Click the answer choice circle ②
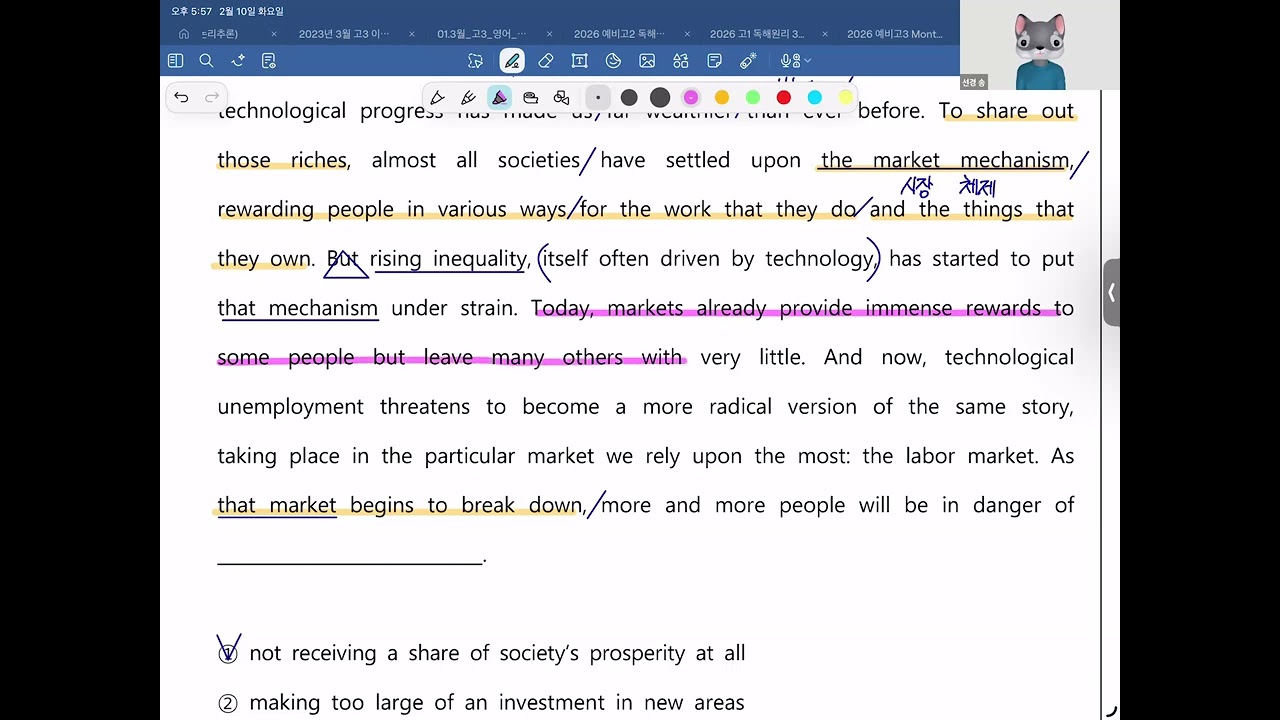Viewport: 1280px width, 720px height. (x=228, y=703)
